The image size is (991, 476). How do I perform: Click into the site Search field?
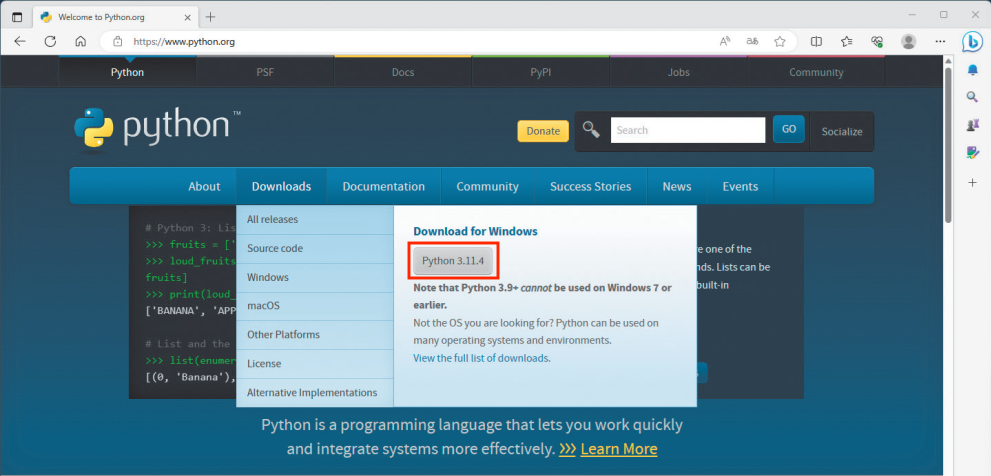coord(688,130)
